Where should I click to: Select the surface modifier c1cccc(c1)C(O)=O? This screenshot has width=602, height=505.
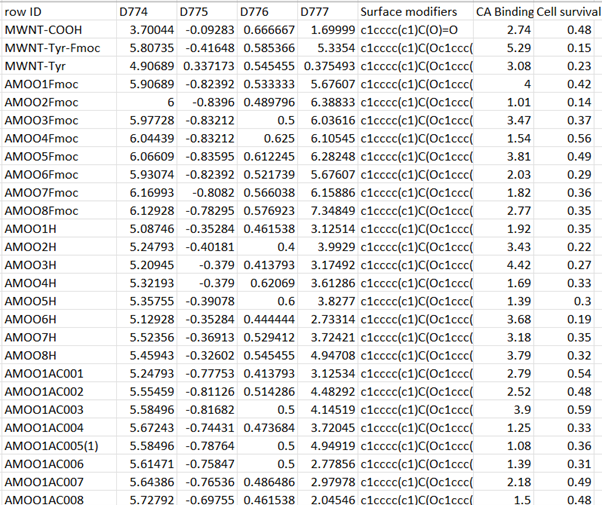point(416,30)
